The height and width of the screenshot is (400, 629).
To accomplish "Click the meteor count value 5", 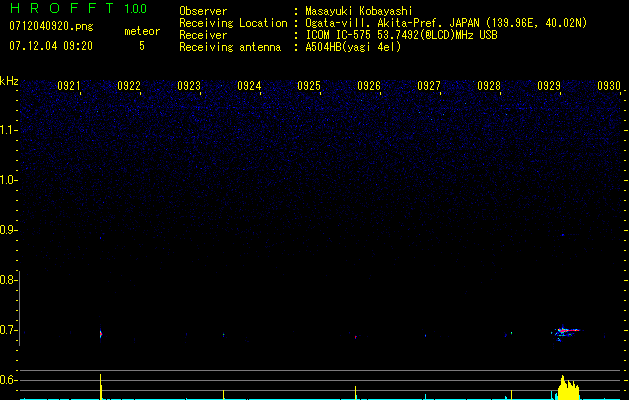I will point(142,46).
